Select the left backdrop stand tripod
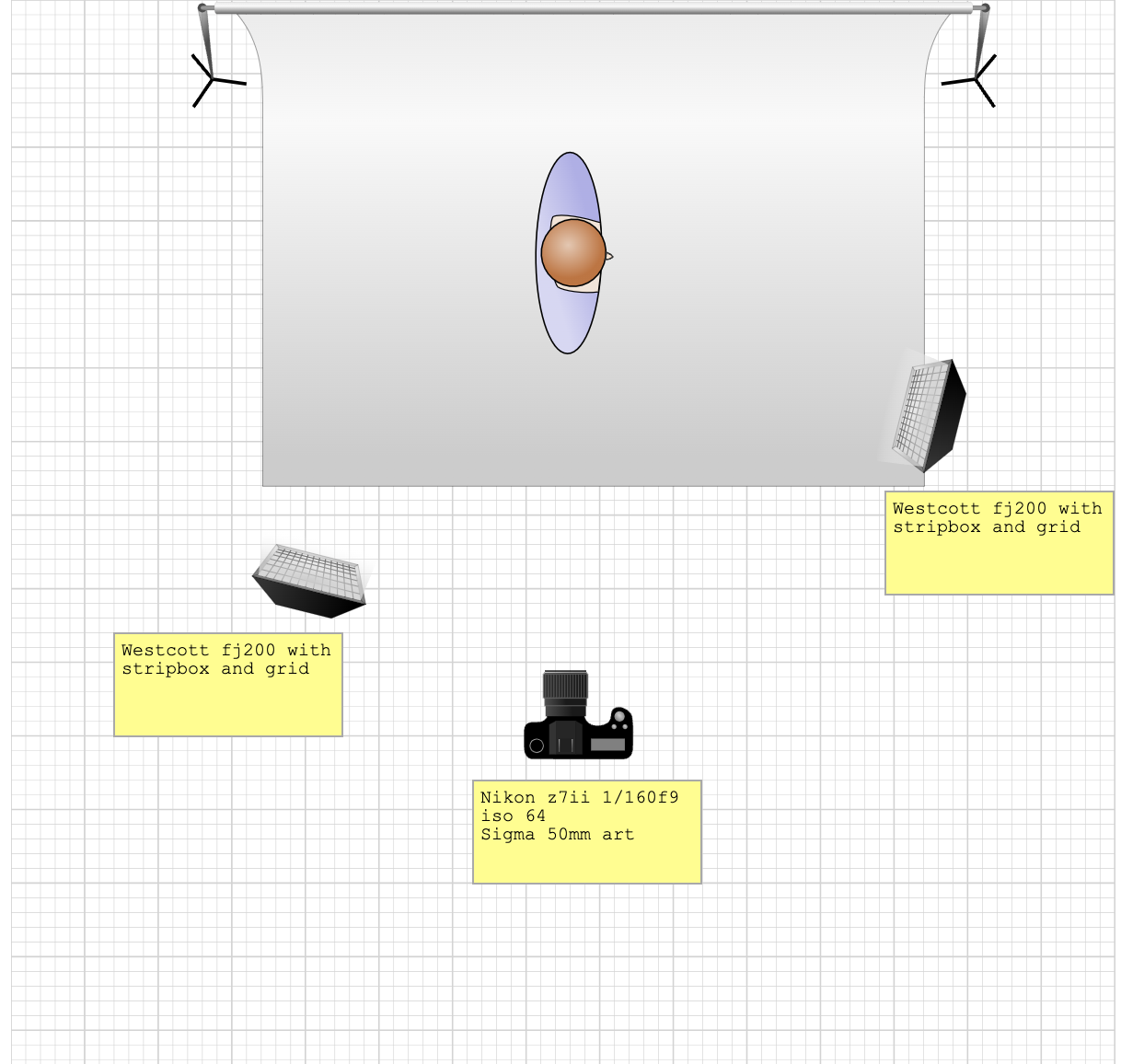 pos(213,80)
